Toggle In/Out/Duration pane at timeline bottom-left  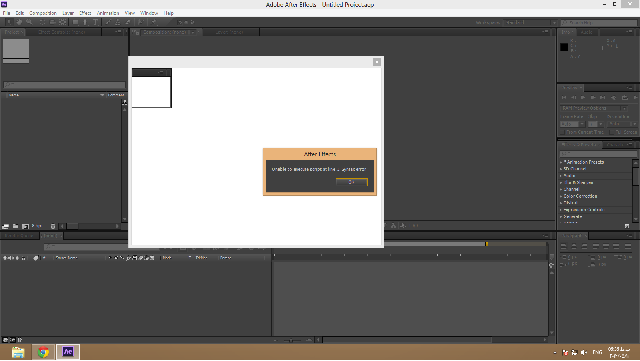(x=20, y=340)
